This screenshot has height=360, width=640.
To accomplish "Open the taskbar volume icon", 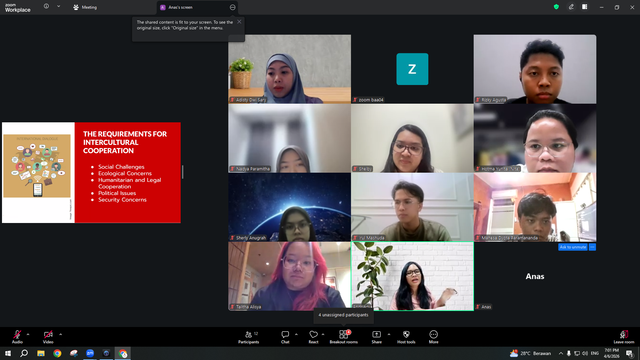I will coord(585,353).
